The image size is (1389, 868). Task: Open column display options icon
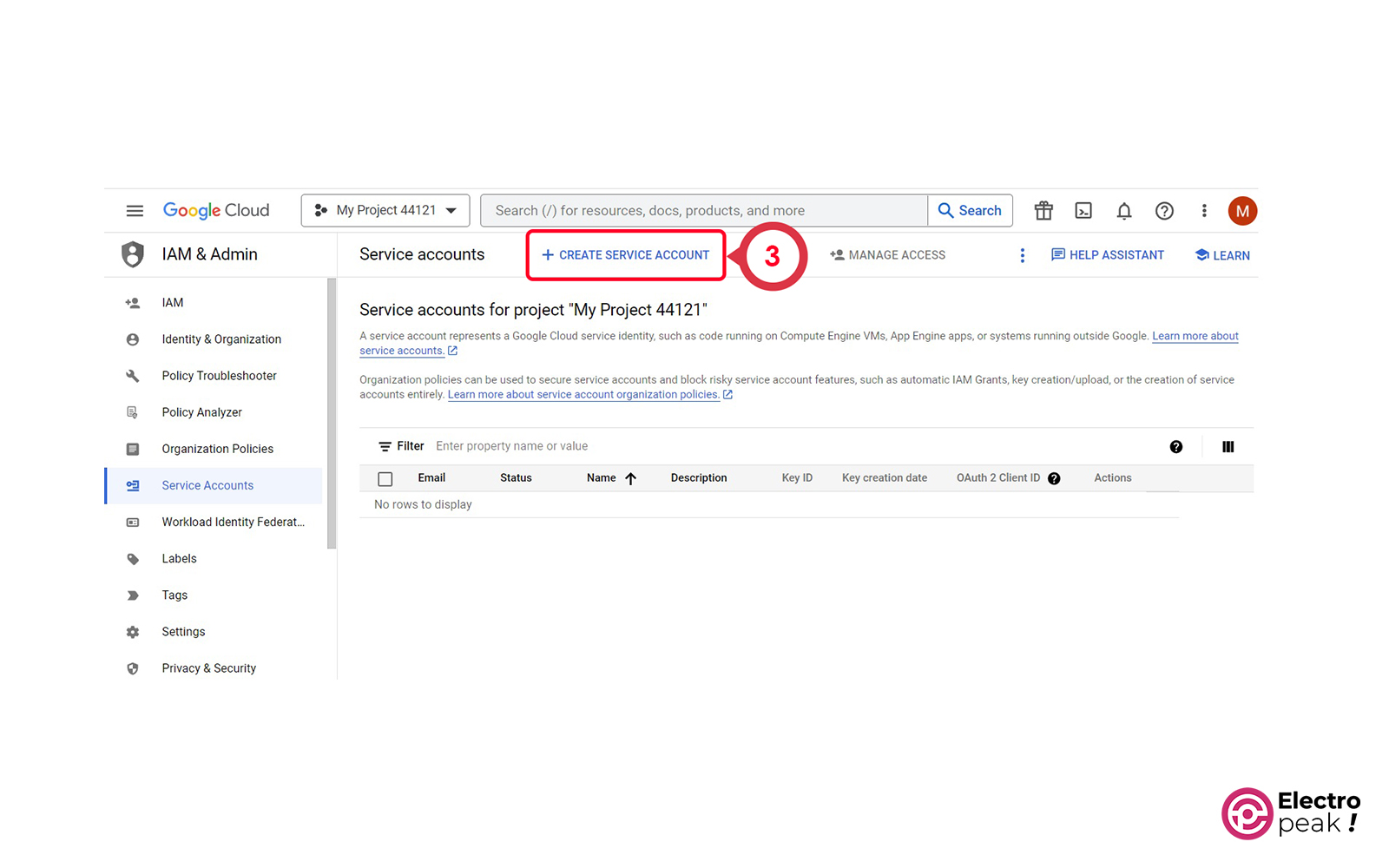1228,447
